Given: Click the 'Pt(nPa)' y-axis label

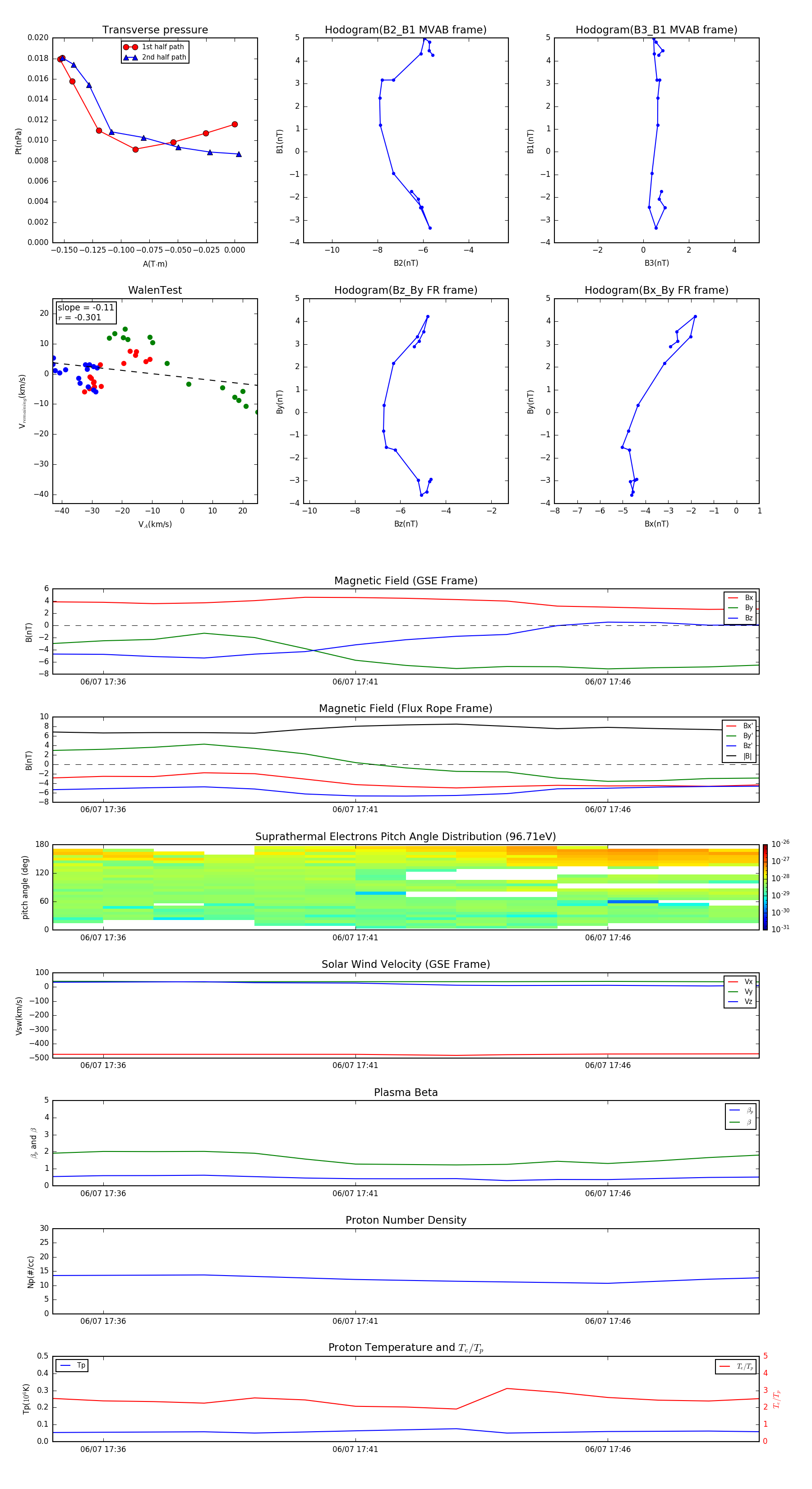Looking at the screenshot, I should click(x=18, y=141).
